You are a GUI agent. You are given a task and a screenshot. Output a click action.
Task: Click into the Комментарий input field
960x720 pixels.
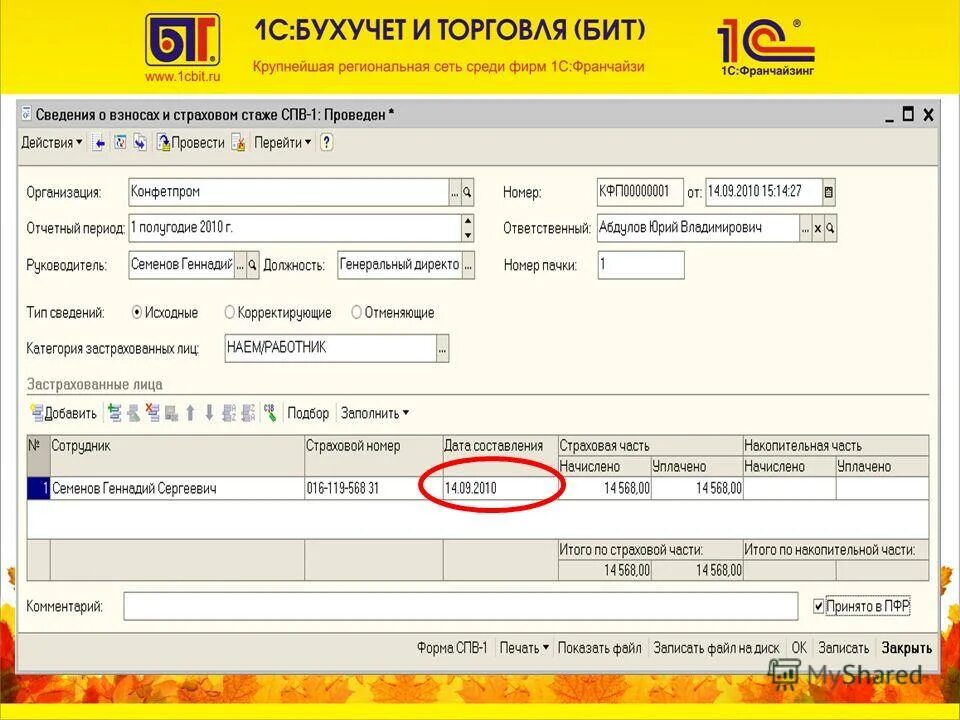460,606
